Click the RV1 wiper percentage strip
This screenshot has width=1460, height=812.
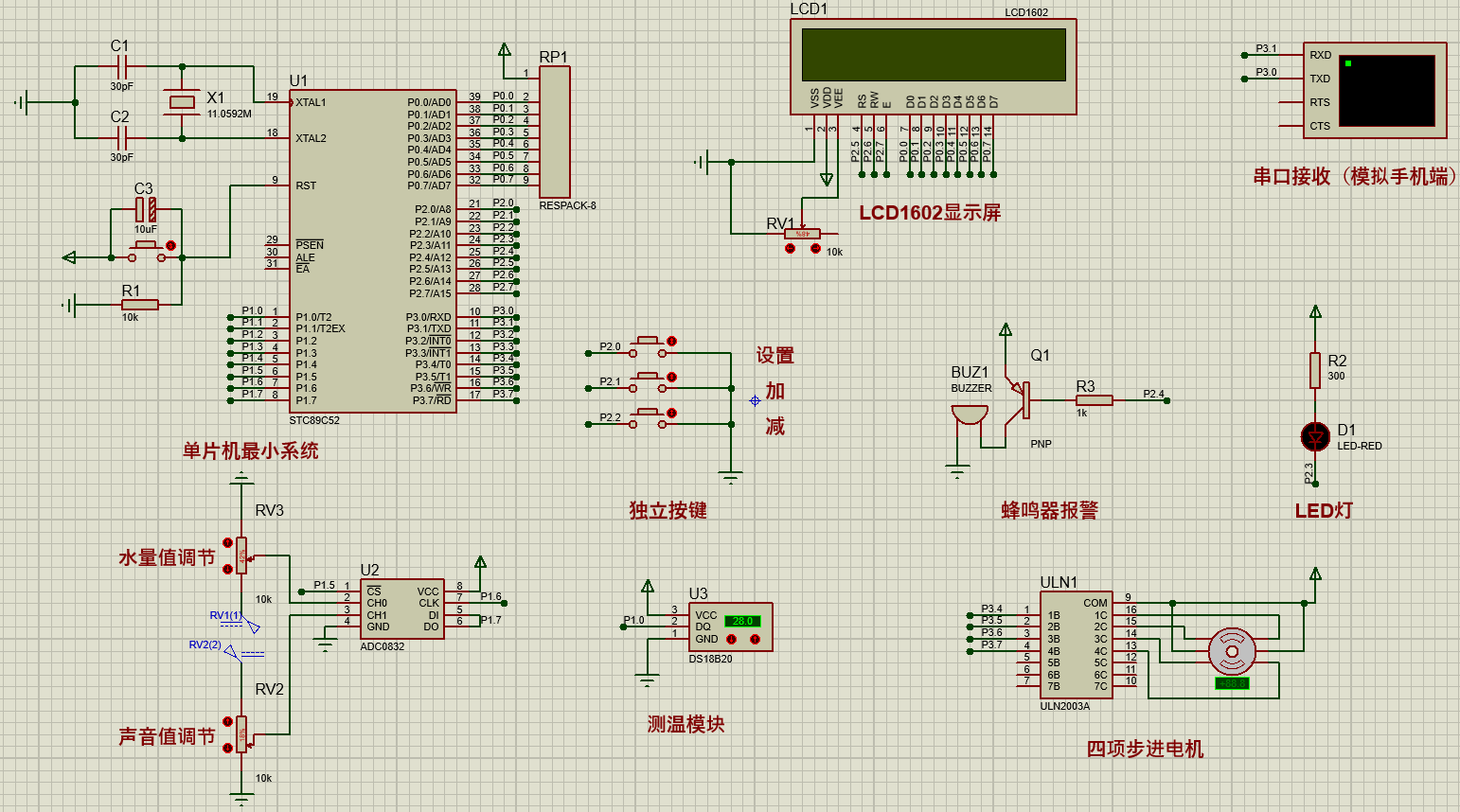point(802,233)
